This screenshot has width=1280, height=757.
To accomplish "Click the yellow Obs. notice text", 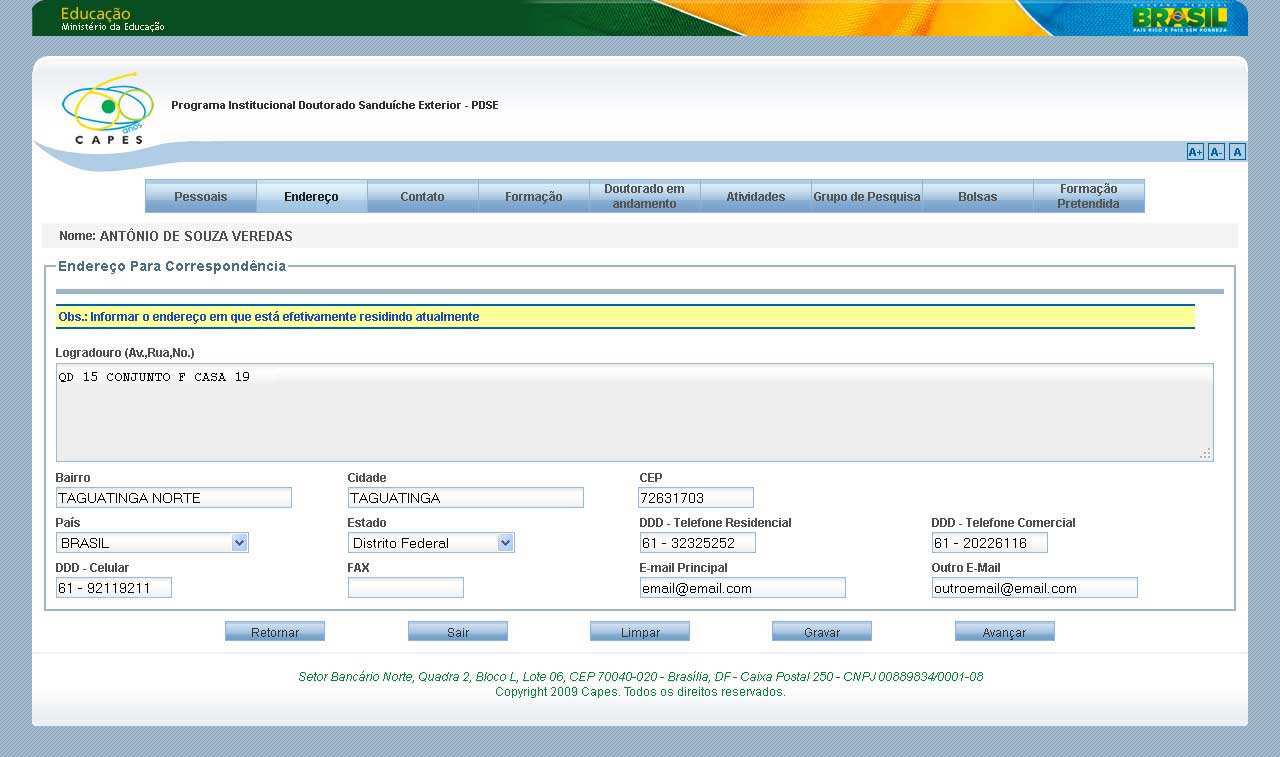I will click(x=269, y=317).
